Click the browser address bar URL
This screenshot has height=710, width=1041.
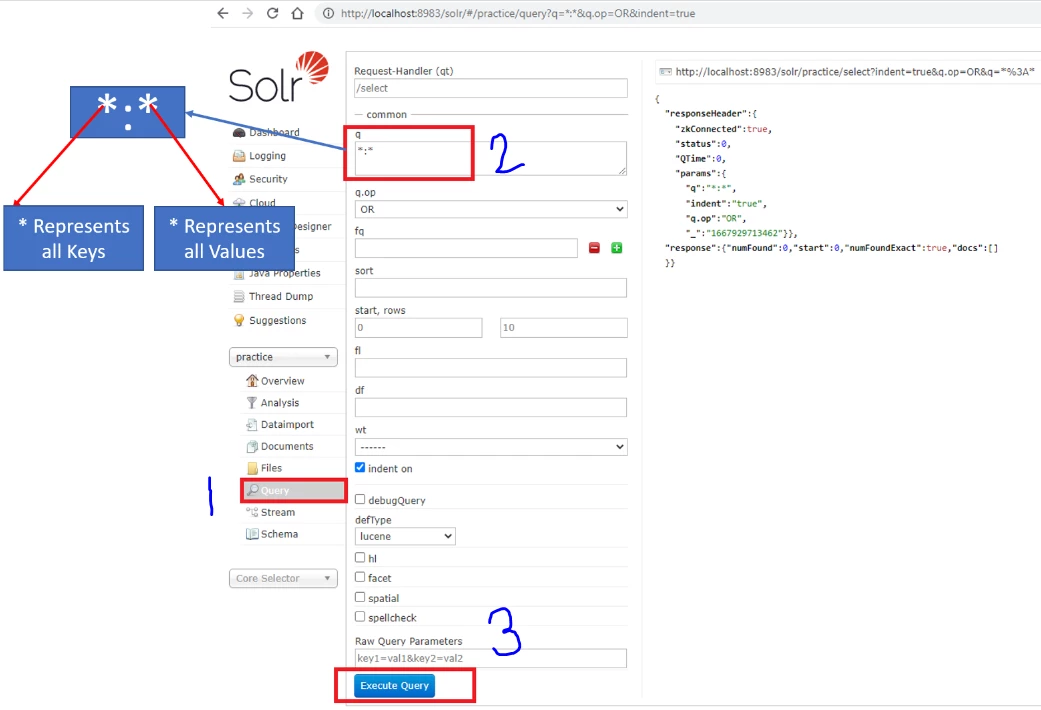click(518, 13)
